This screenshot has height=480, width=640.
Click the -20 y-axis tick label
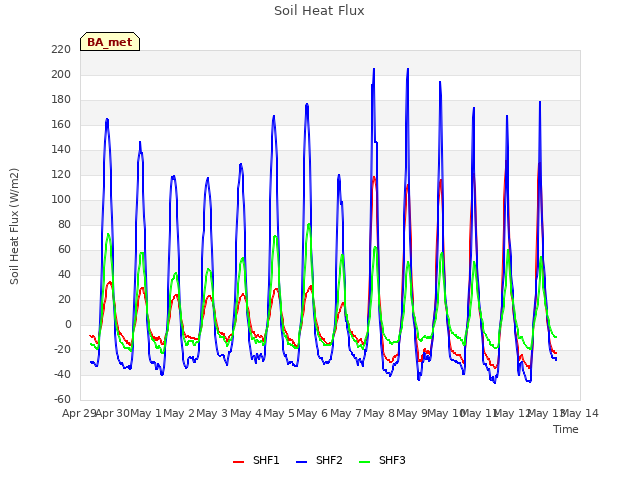(62, 349)
